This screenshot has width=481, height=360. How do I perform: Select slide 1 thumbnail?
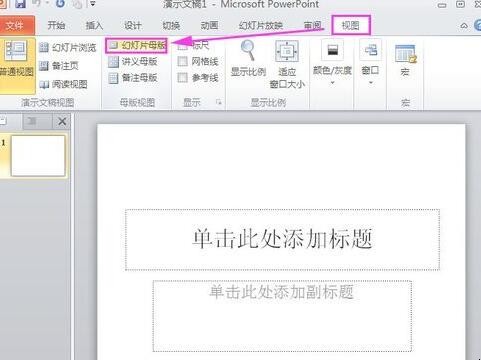point(38,156)
